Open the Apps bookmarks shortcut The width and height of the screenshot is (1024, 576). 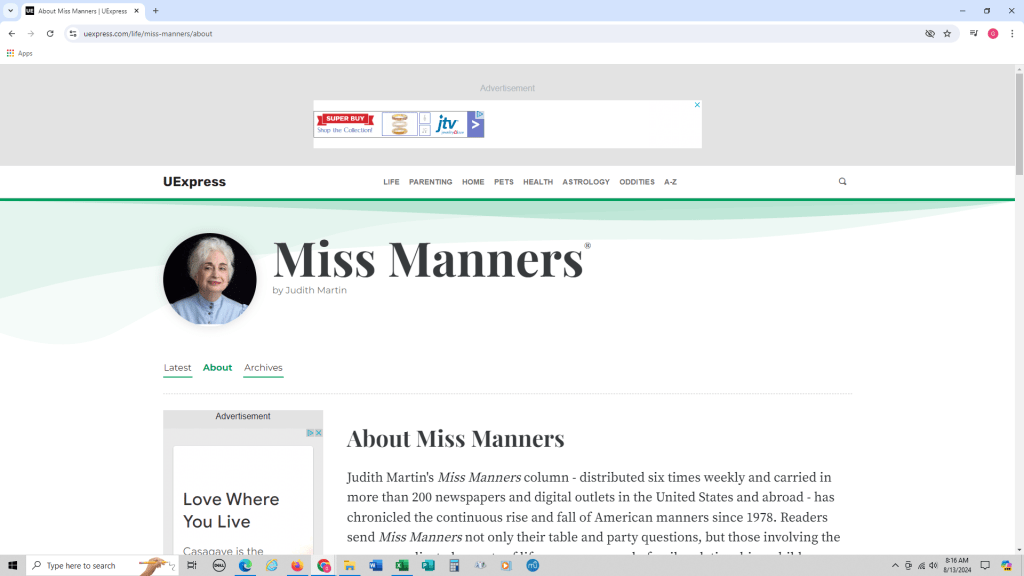19,53
